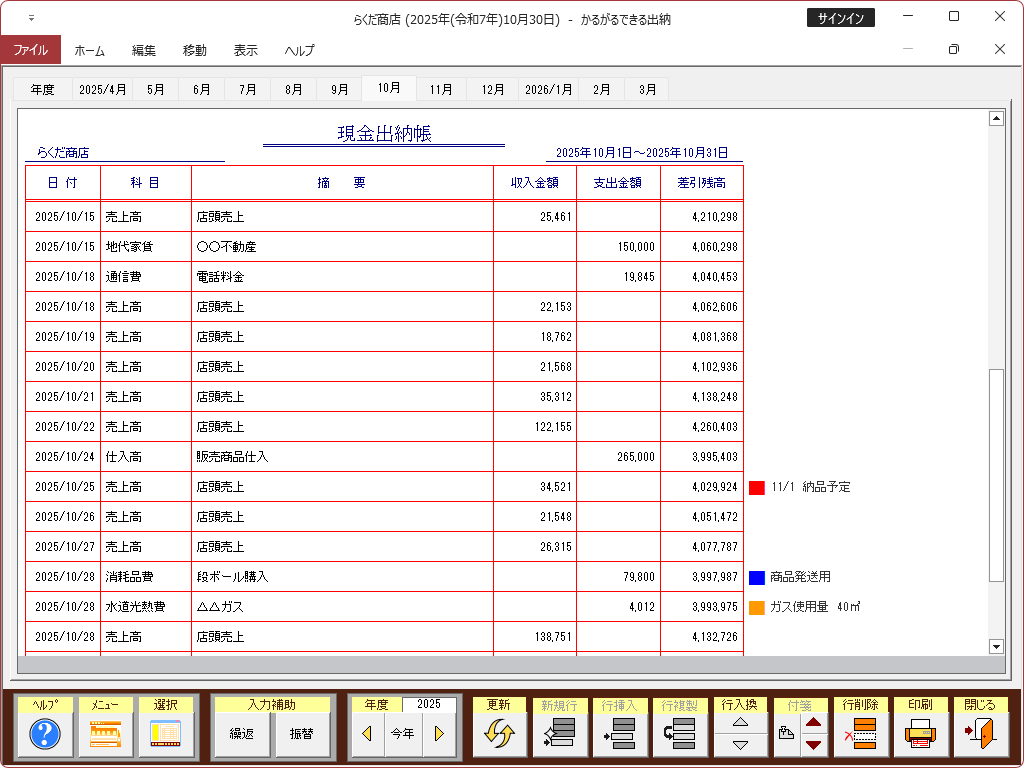Click the 行複製 duplicate row icon
The height and width of the screenshot is (768, 1024).
click(x=680, y=735)
